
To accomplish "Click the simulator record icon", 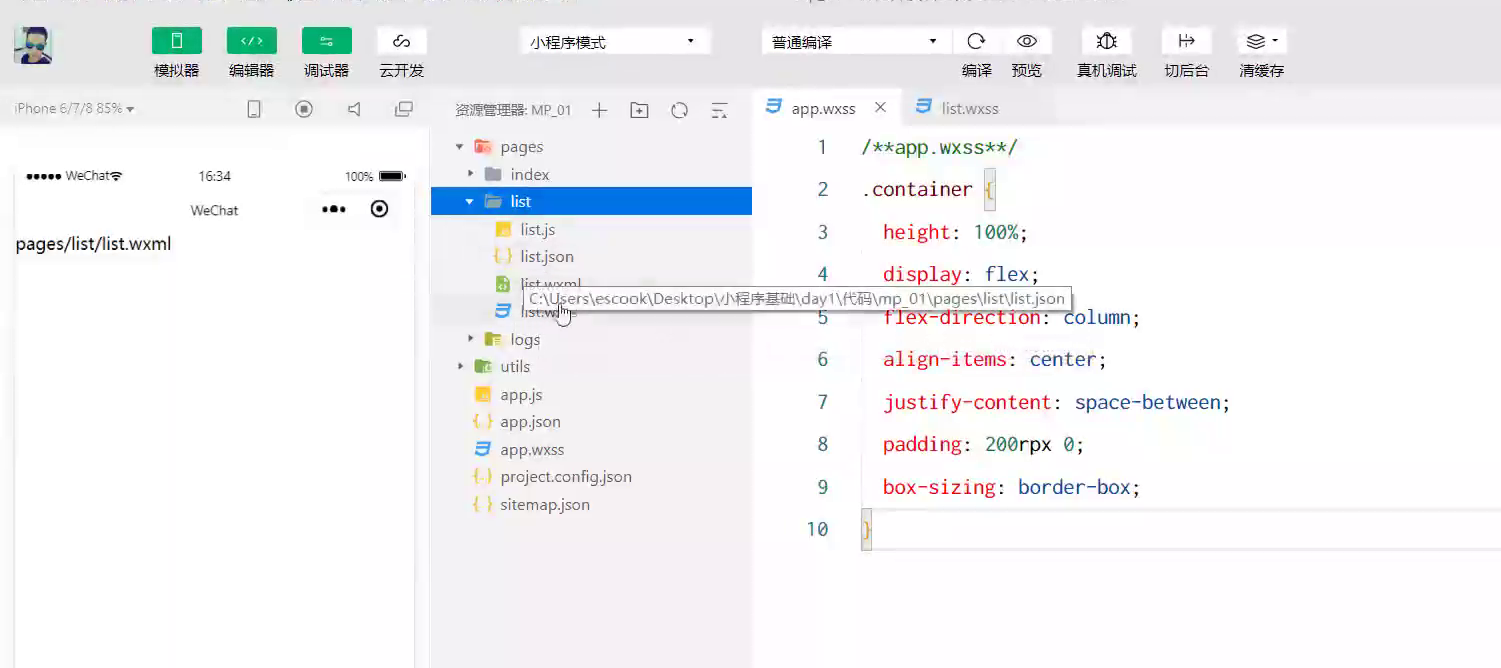I will (304, 109).
